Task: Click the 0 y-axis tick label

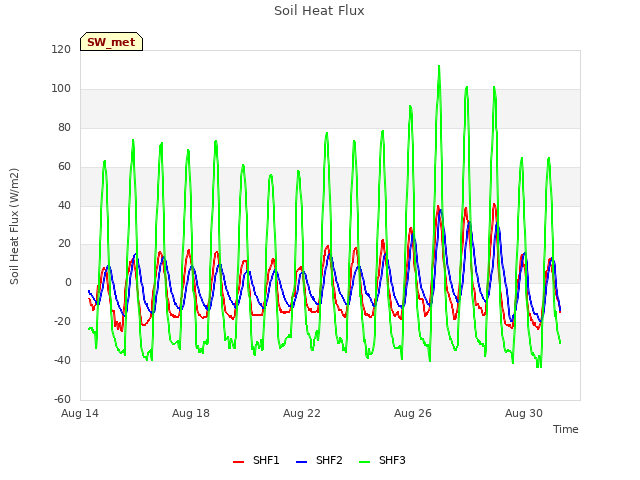Action: (x=68, y=282)
